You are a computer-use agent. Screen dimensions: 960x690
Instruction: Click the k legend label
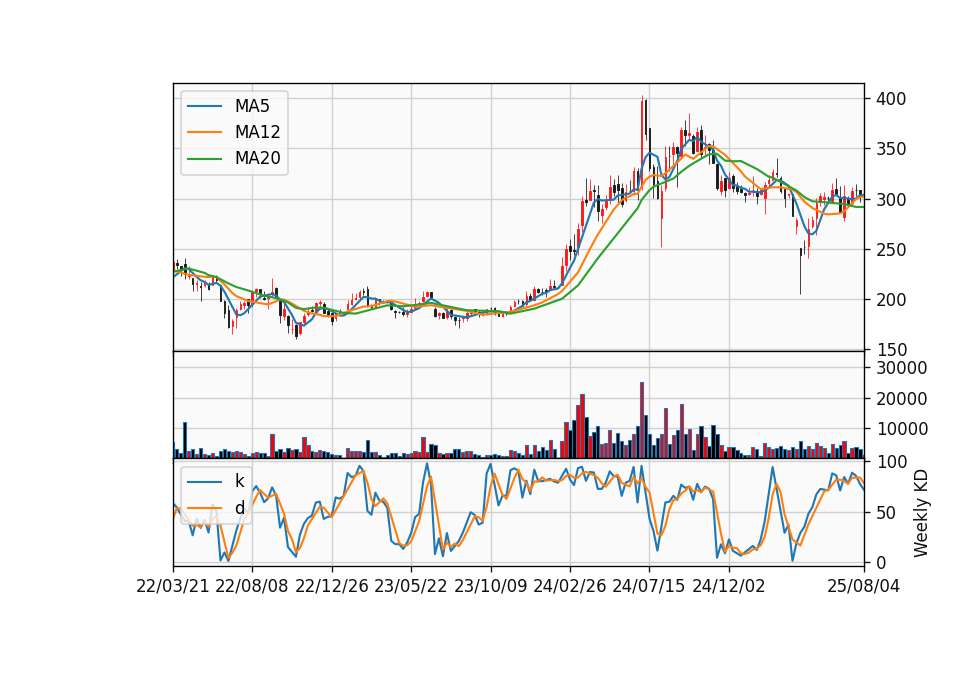(x=239, y=481)
